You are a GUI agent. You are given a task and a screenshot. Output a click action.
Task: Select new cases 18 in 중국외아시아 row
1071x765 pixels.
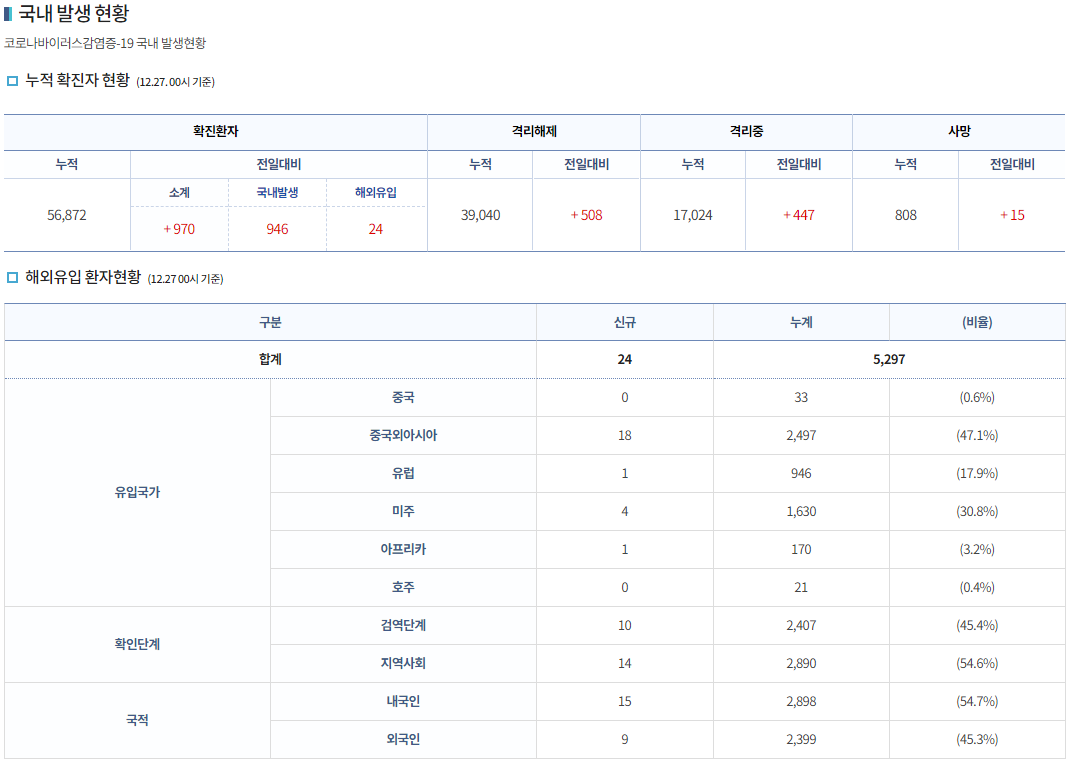coord(624,435)
